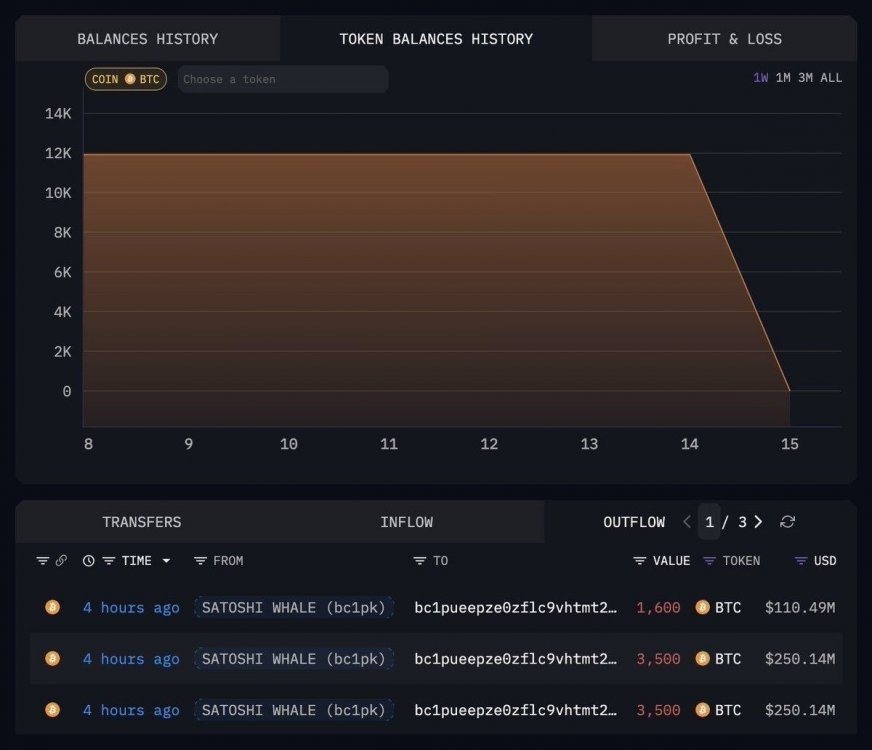The width and height of the screenshot is (872, 750).
Task: Select the 1W time range
Action: [x=761, y=78]
